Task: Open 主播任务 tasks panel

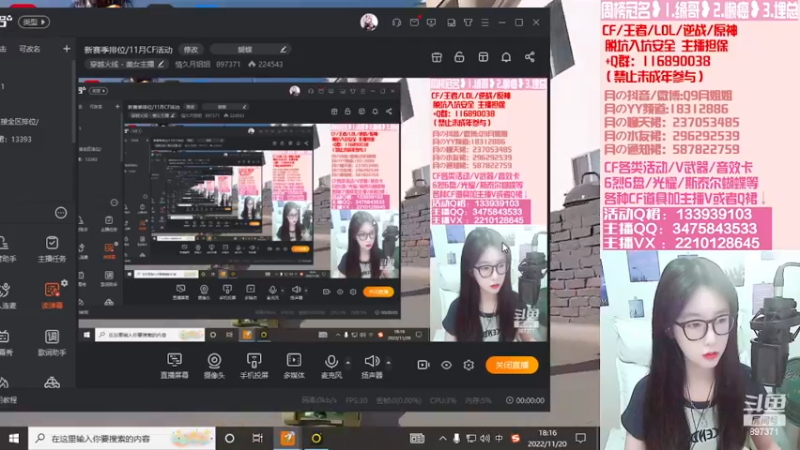Action: click(x=52, y=249)
